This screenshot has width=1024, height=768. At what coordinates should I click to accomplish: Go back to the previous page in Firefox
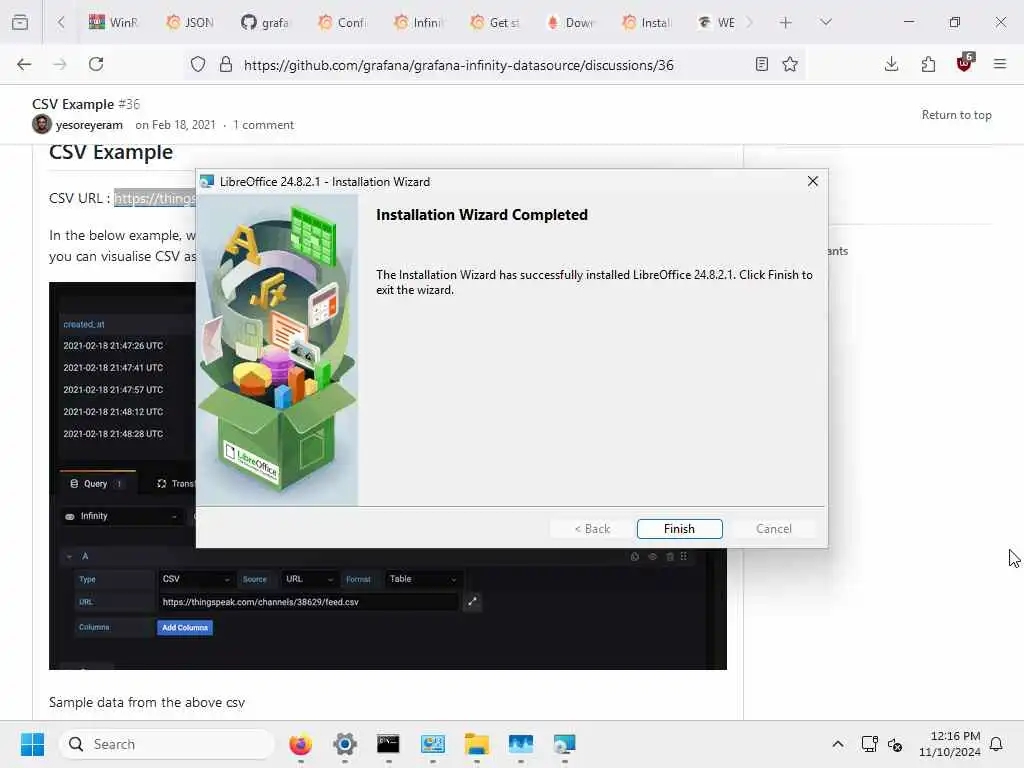[24, 64]
